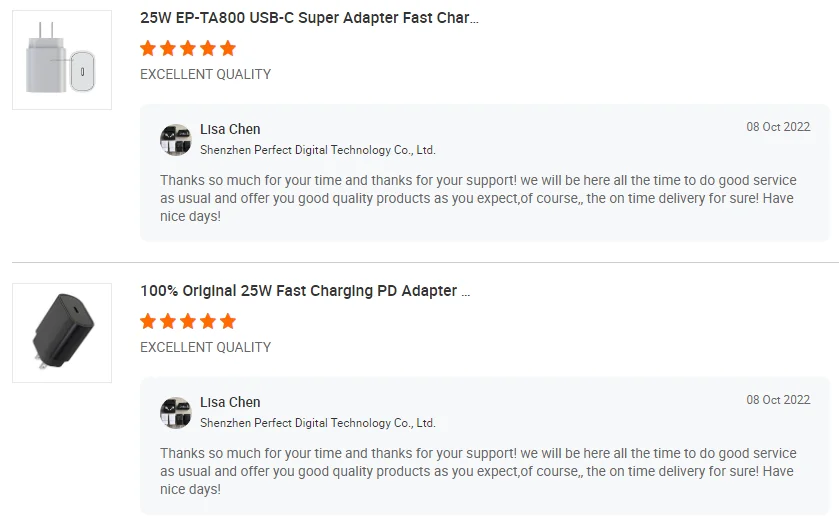Click the Lisa Chen name in the first reply
Image resolution: width=839 pixels, height=525 pixels.
230,129
